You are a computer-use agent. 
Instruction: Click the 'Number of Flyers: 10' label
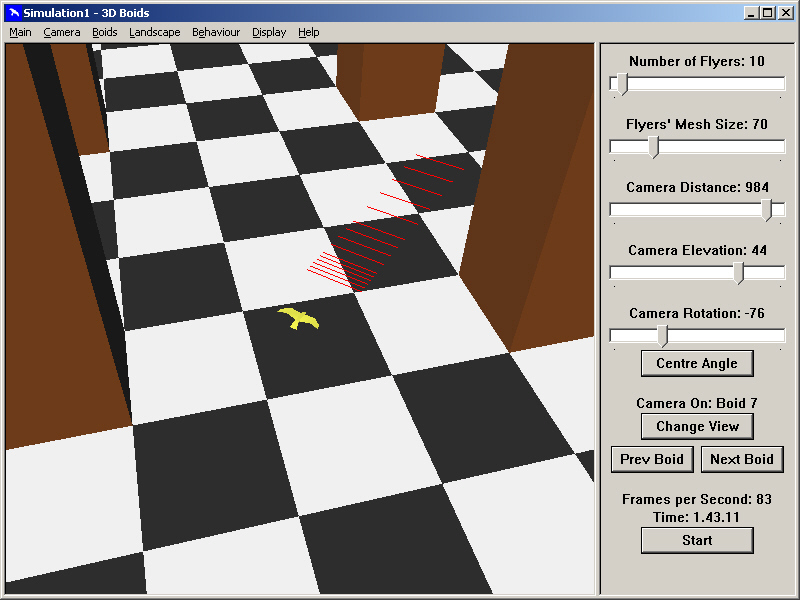point(697,61)
